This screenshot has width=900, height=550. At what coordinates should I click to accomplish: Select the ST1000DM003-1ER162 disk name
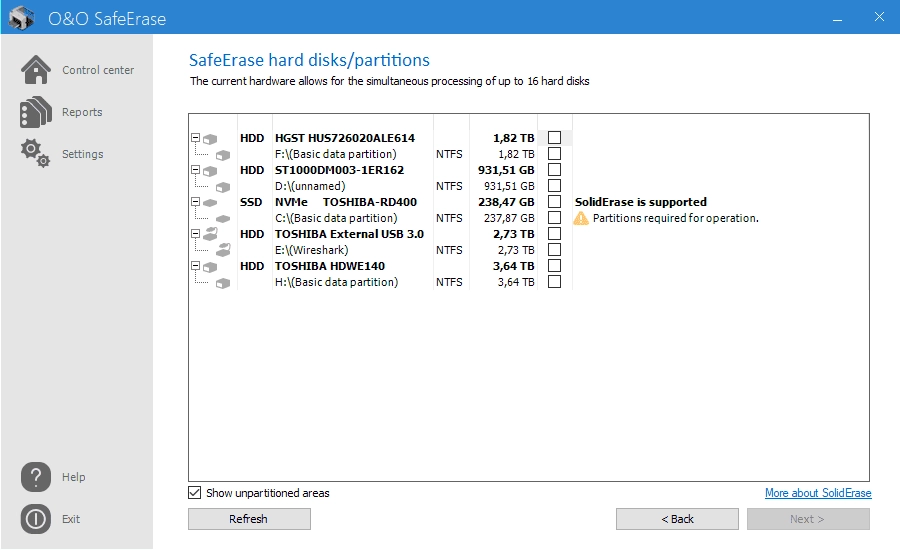(x=339, y=170)
